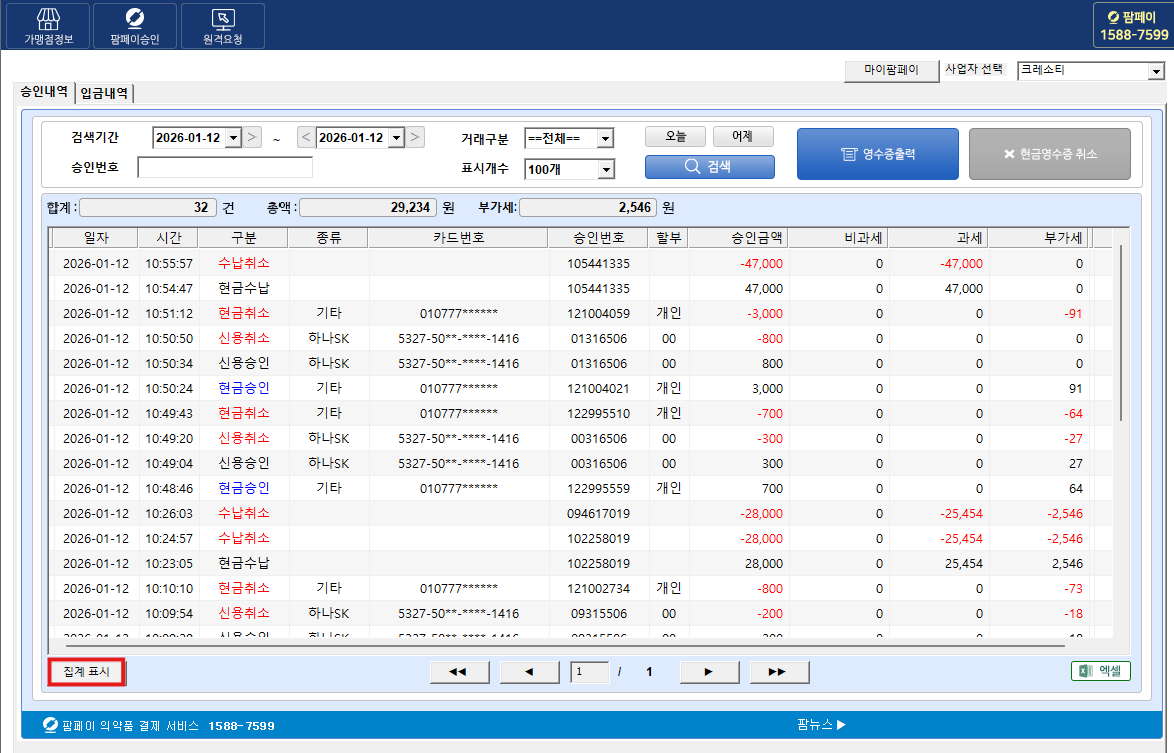Open the 사업자 선택 dropdown
1174x753 pixels.
[x=1156, y=71]
